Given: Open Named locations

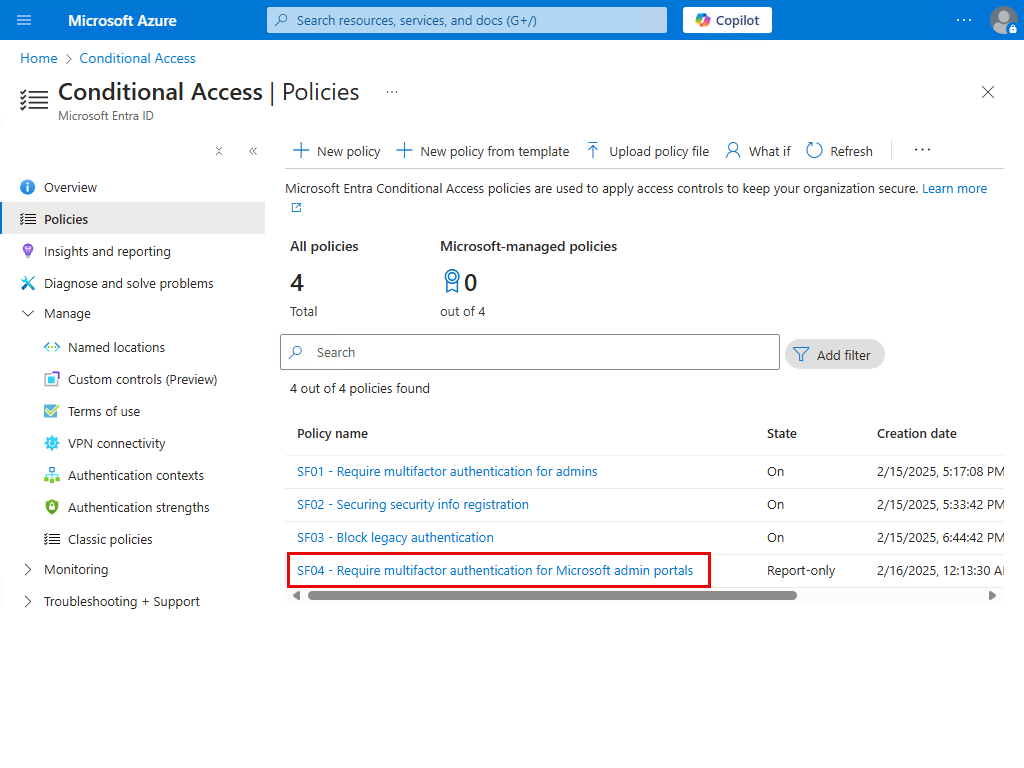Looking at the screenshot, I should pos(116,347).
